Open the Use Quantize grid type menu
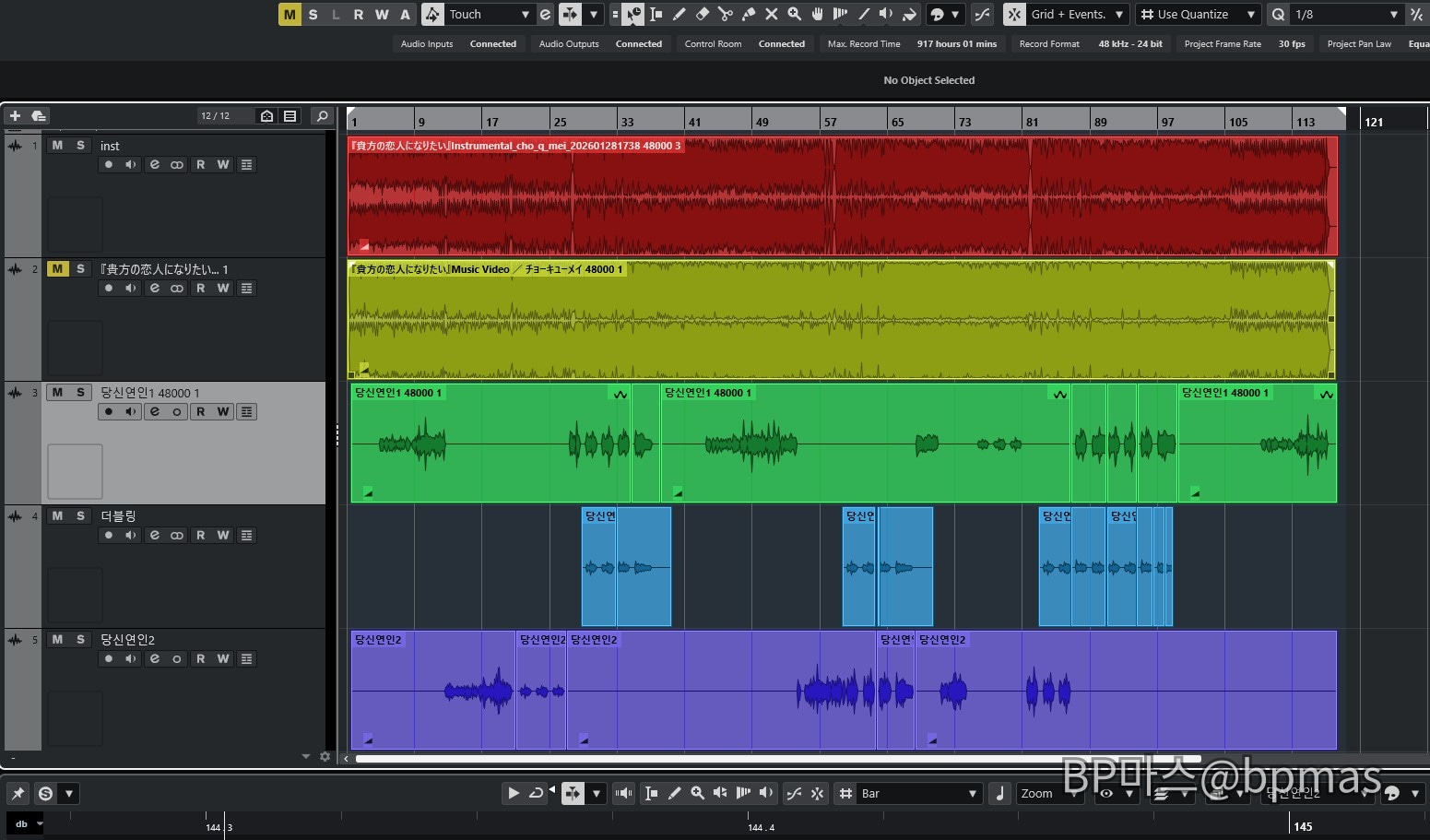The width and height of the screenshot is (1430, 840). coord(1250,14)
